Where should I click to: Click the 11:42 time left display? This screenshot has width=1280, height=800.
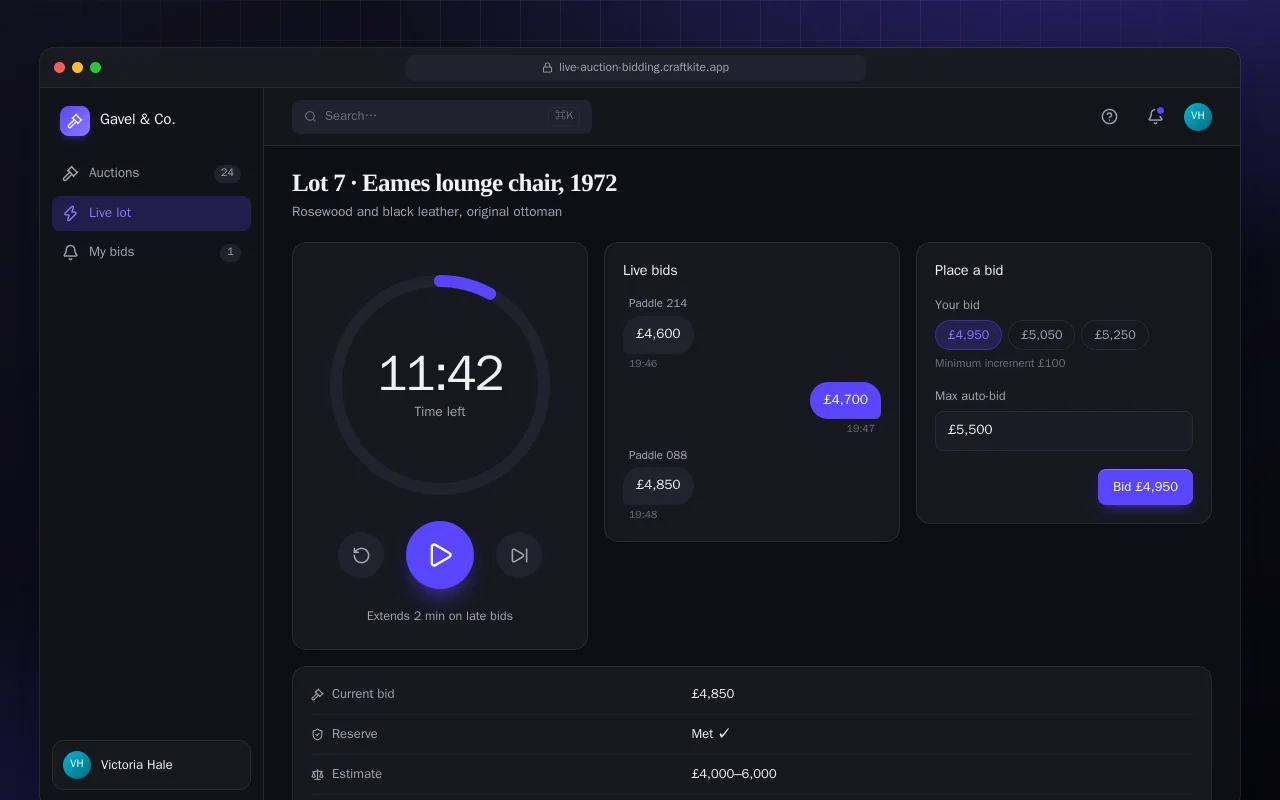point(440,374)
